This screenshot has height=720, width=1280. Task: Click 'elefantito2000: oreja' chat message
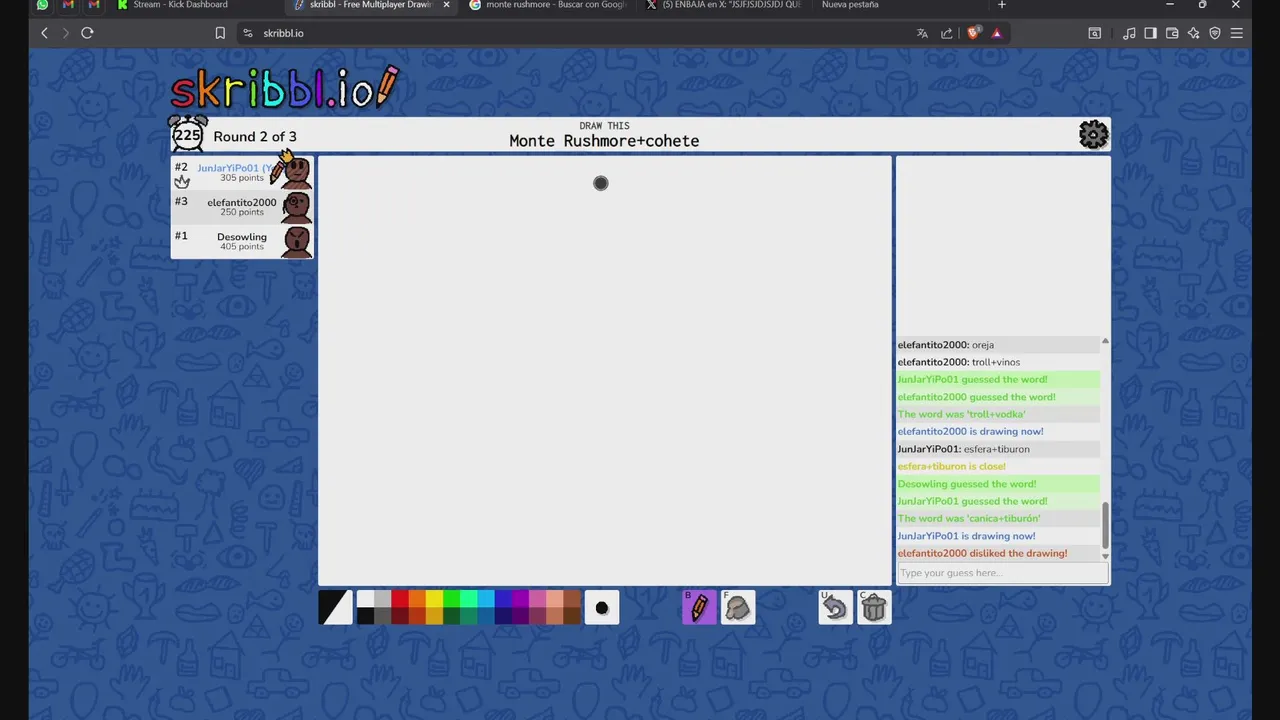point(945,345)
